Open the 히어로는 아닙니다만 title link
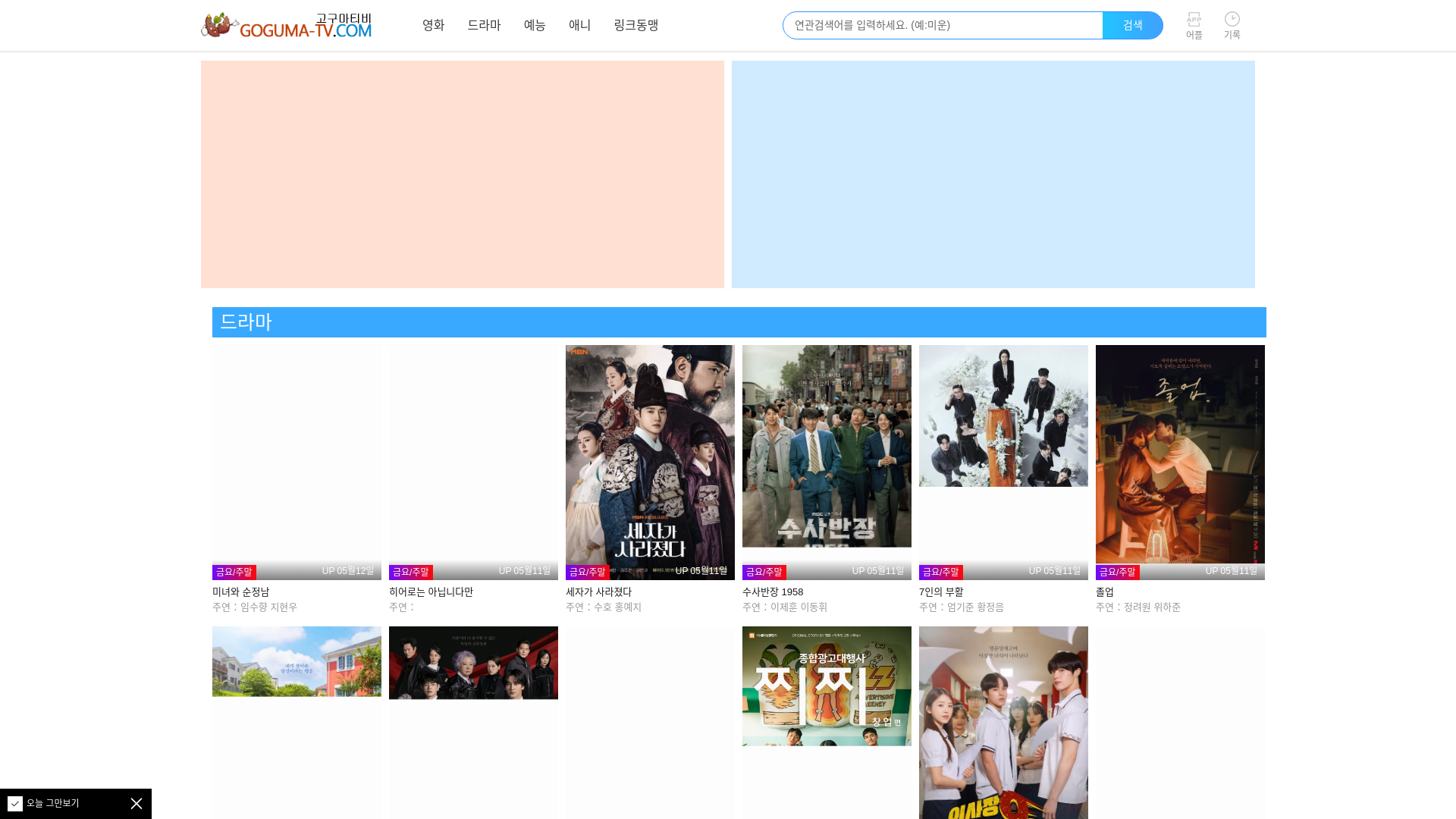Screen dimensions: 1456x819 [431, 591]
